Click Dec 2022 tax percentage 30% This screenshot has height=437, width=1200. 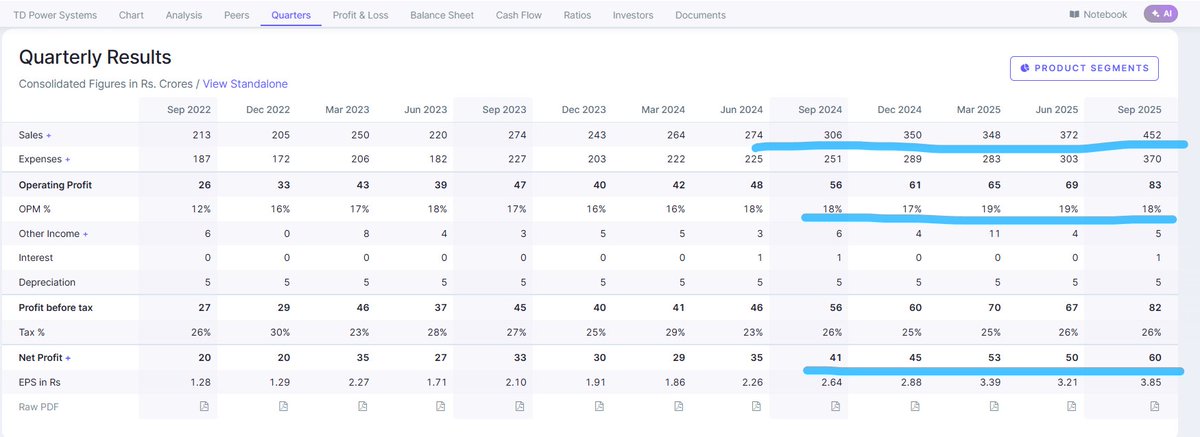coord(280,332)
